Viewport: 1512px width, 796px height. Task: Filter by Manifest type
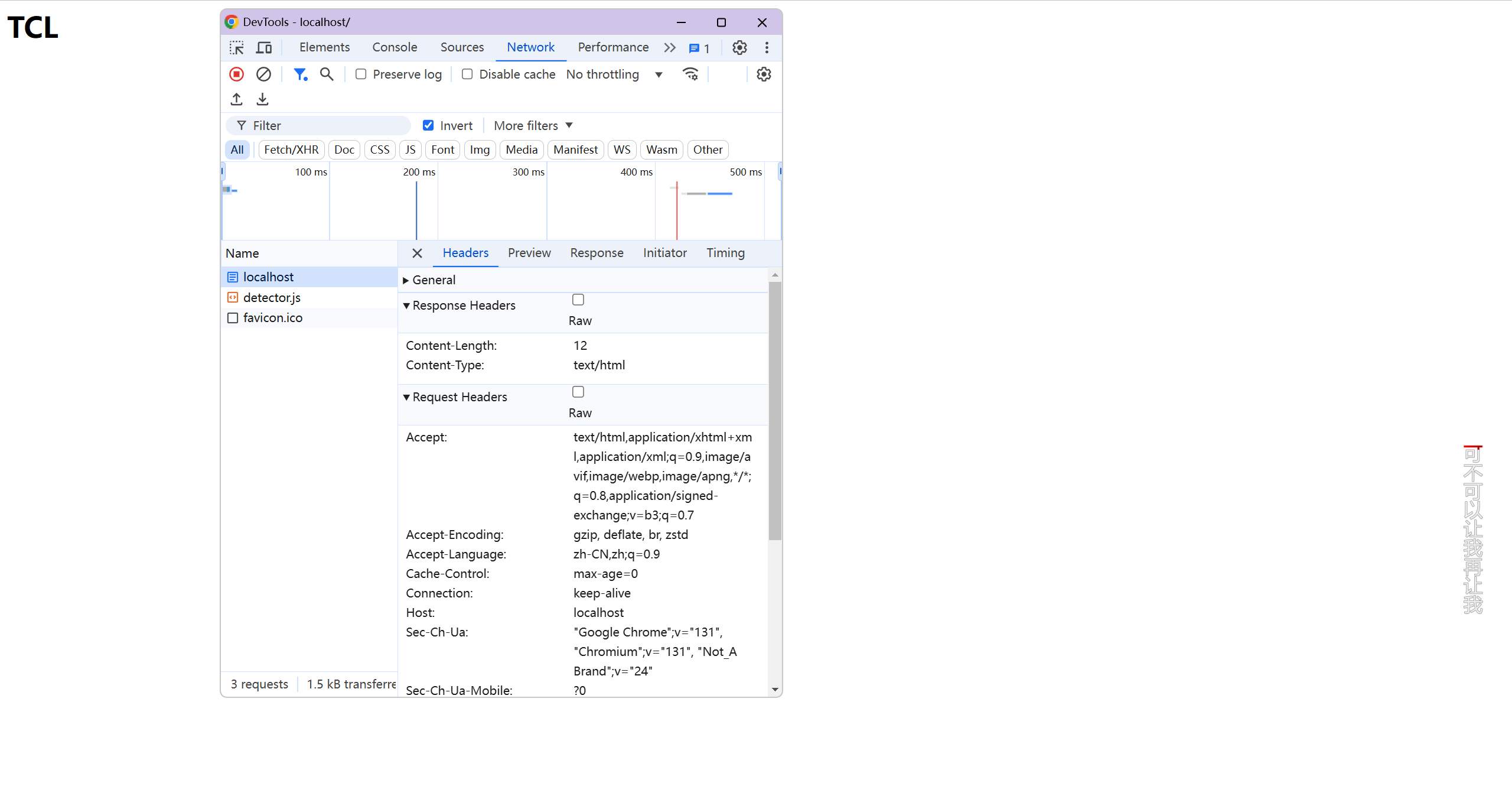click(x=575, y=150)
